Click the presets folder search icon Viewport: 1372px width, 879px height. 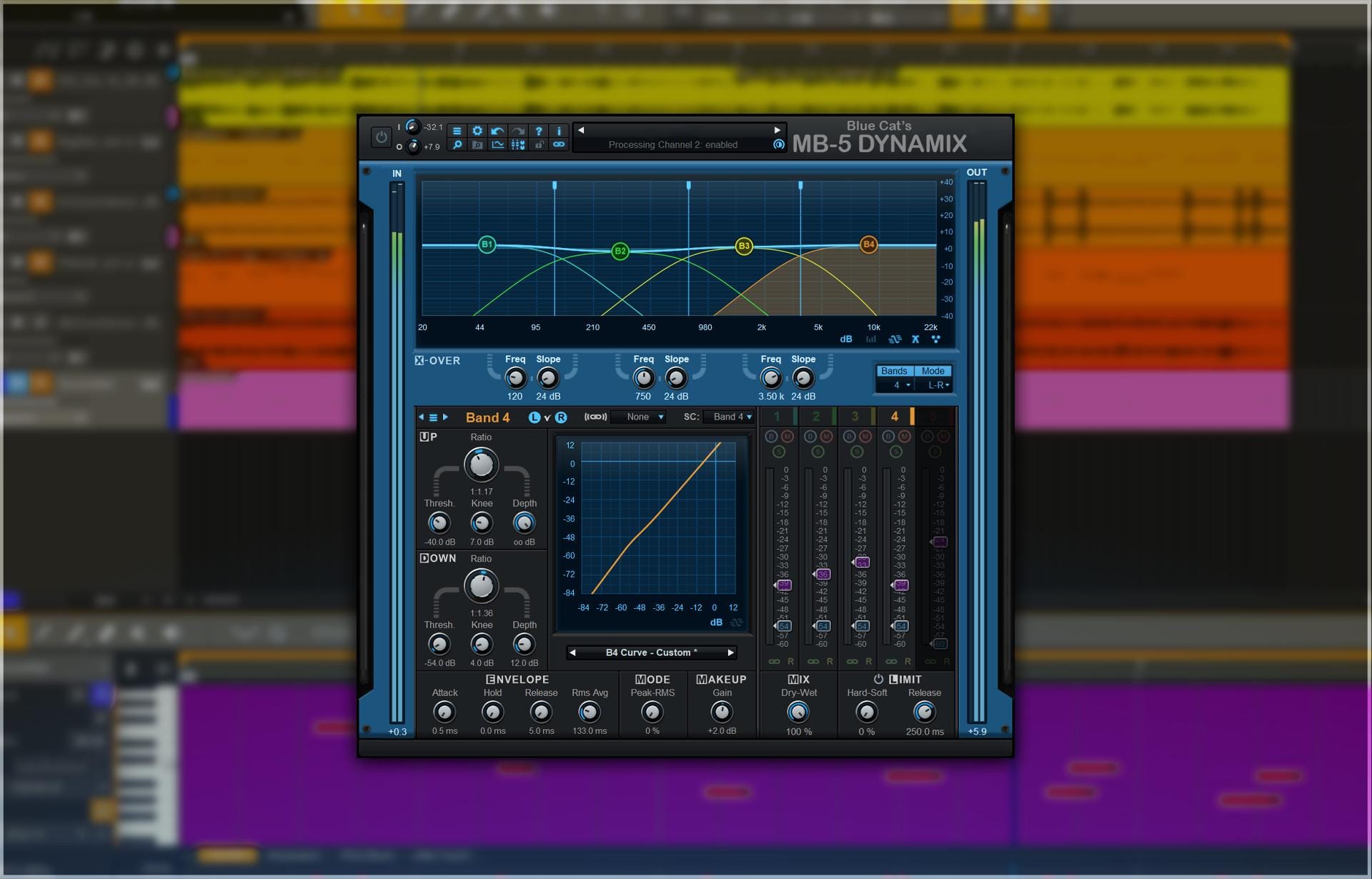pos(477,145)
